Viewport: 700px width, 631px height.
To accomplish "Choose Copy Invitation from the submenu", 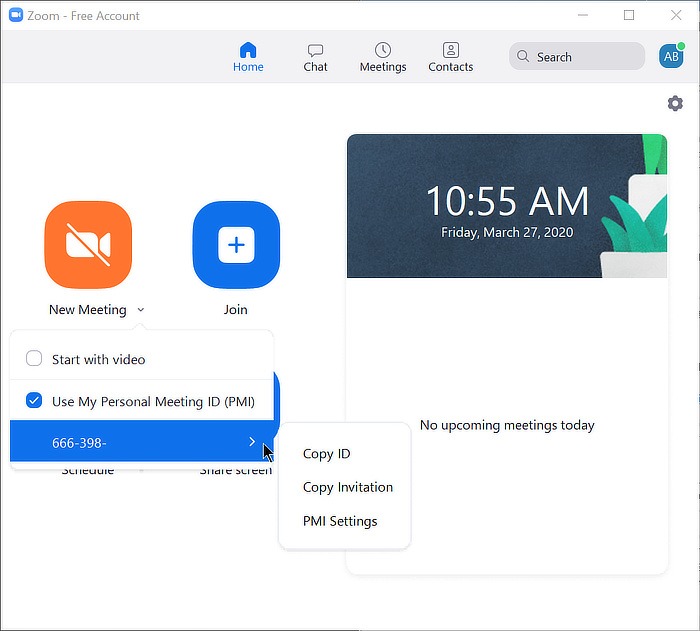I will 347,487.
